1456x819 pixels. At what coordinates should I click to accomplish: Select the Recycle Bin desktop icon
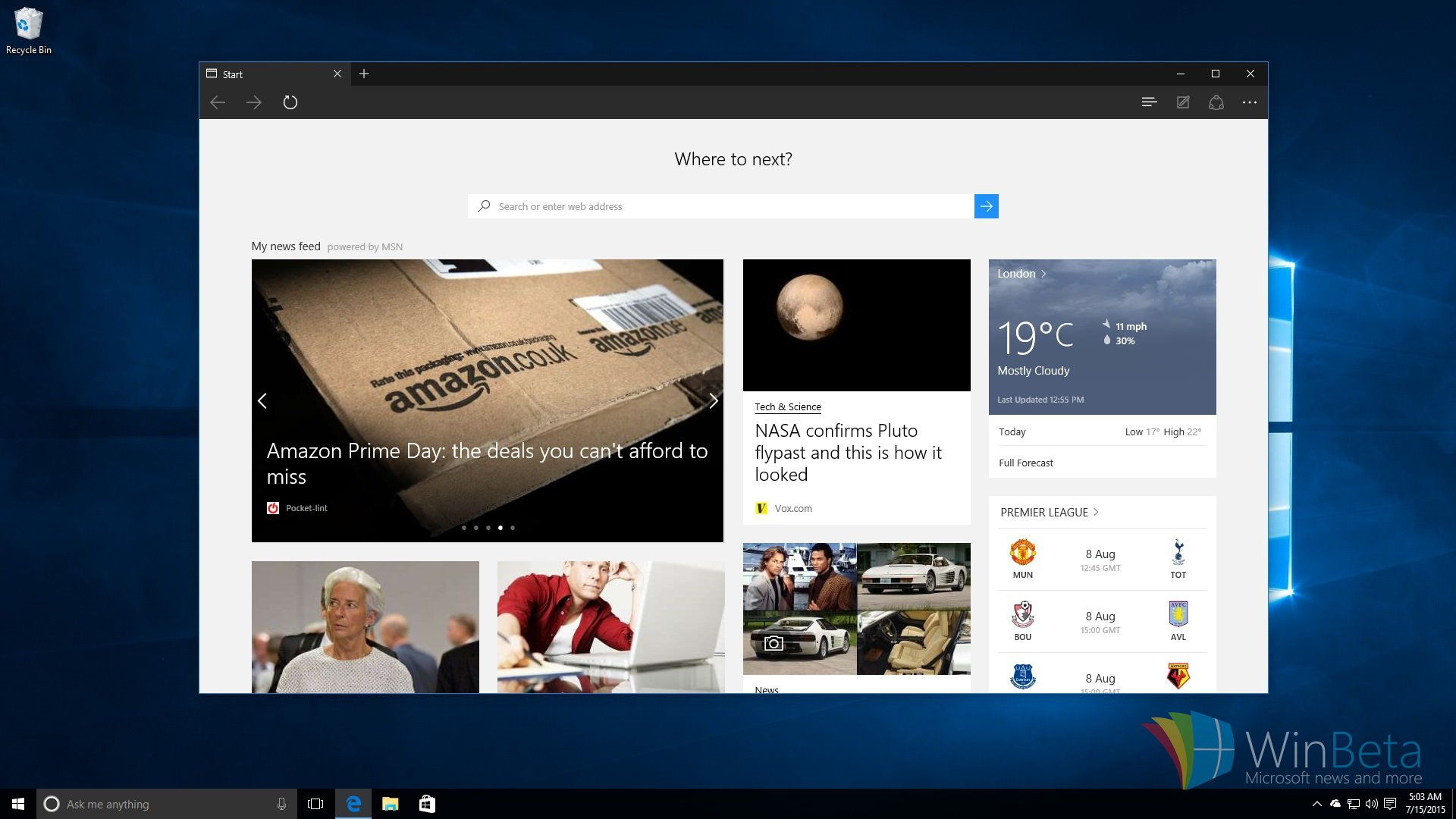click(29, 30)
